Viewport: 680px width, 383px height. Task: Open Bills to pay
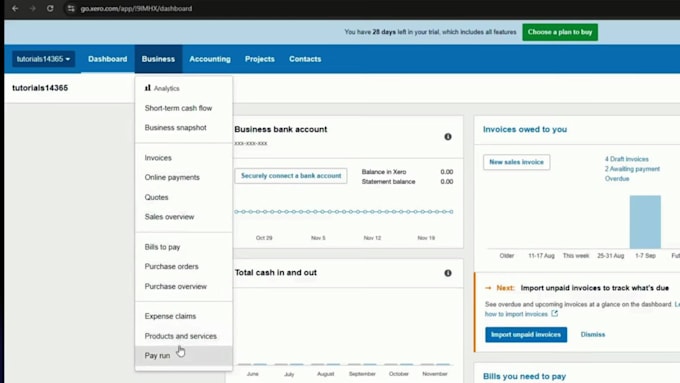click(183, 247)
